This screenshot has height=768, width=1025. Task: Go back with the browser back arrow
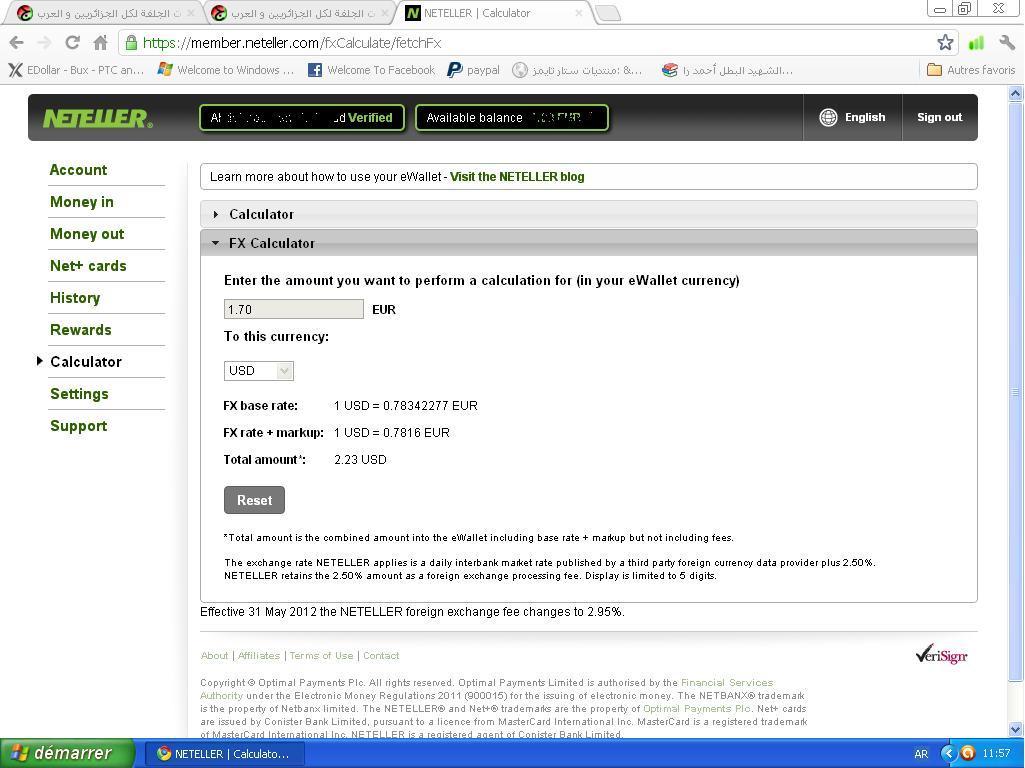[x=16, y=43]
